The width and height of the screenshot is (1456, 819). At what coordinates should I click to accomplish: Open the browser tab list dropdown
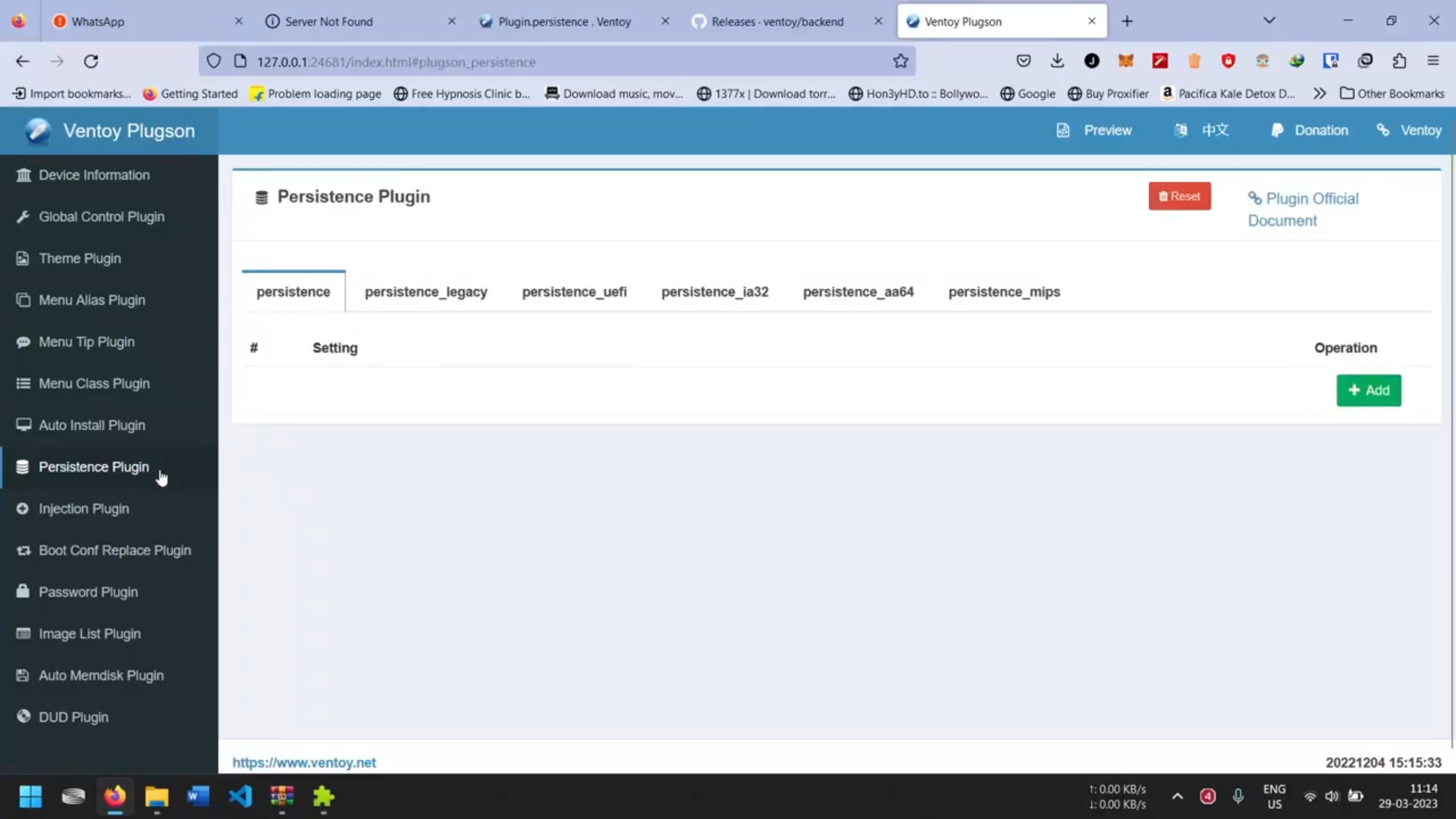coord(1269,20)
